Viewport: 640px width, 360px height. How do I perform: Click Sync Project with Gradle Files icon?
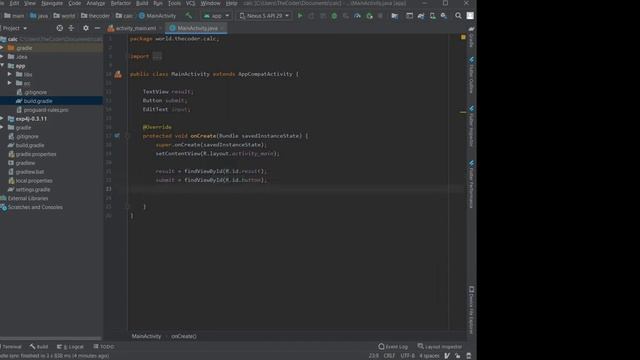pyautogui.click(x=420, y=16)
